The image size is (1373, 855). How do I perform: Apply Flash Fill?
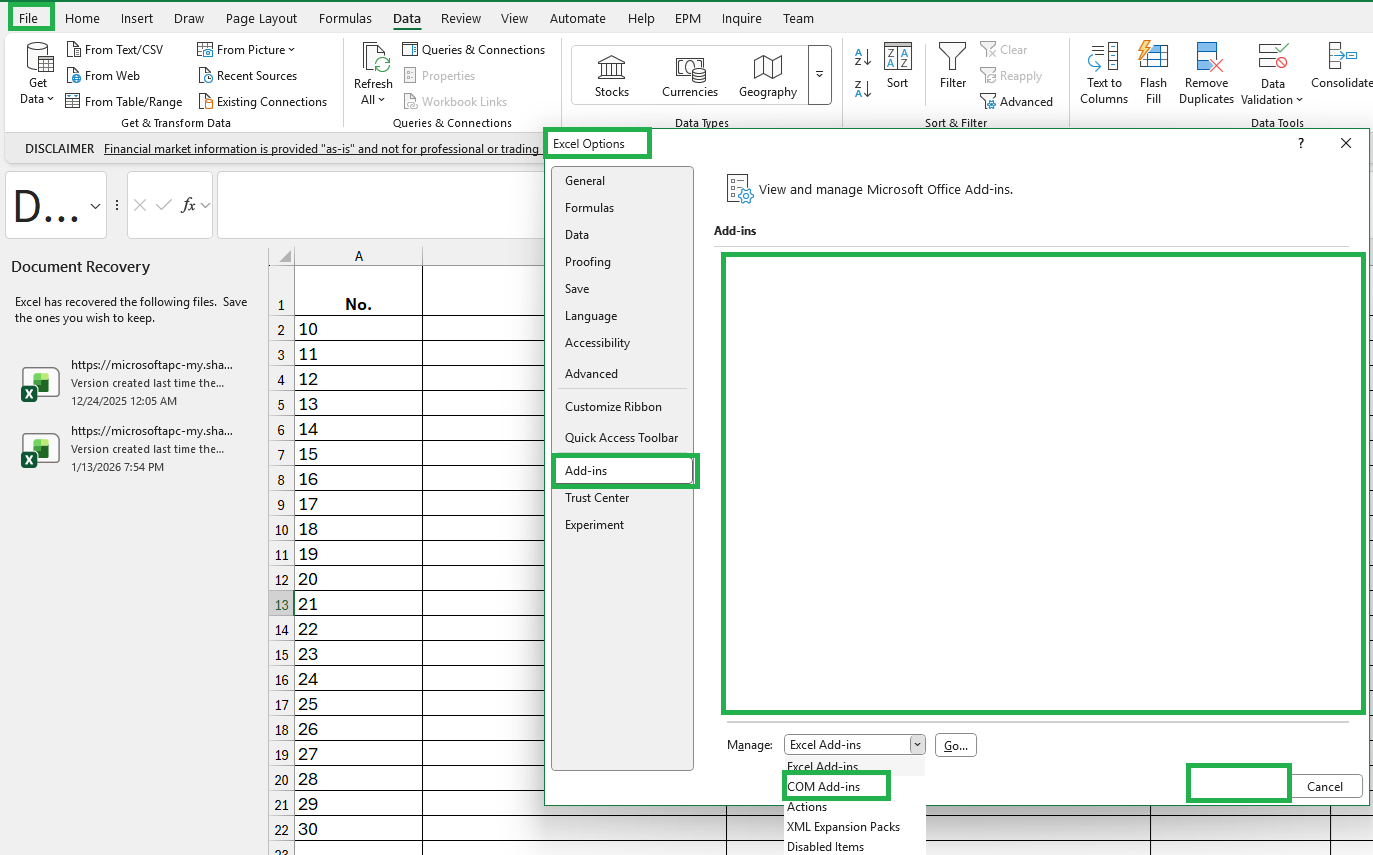1153,73
